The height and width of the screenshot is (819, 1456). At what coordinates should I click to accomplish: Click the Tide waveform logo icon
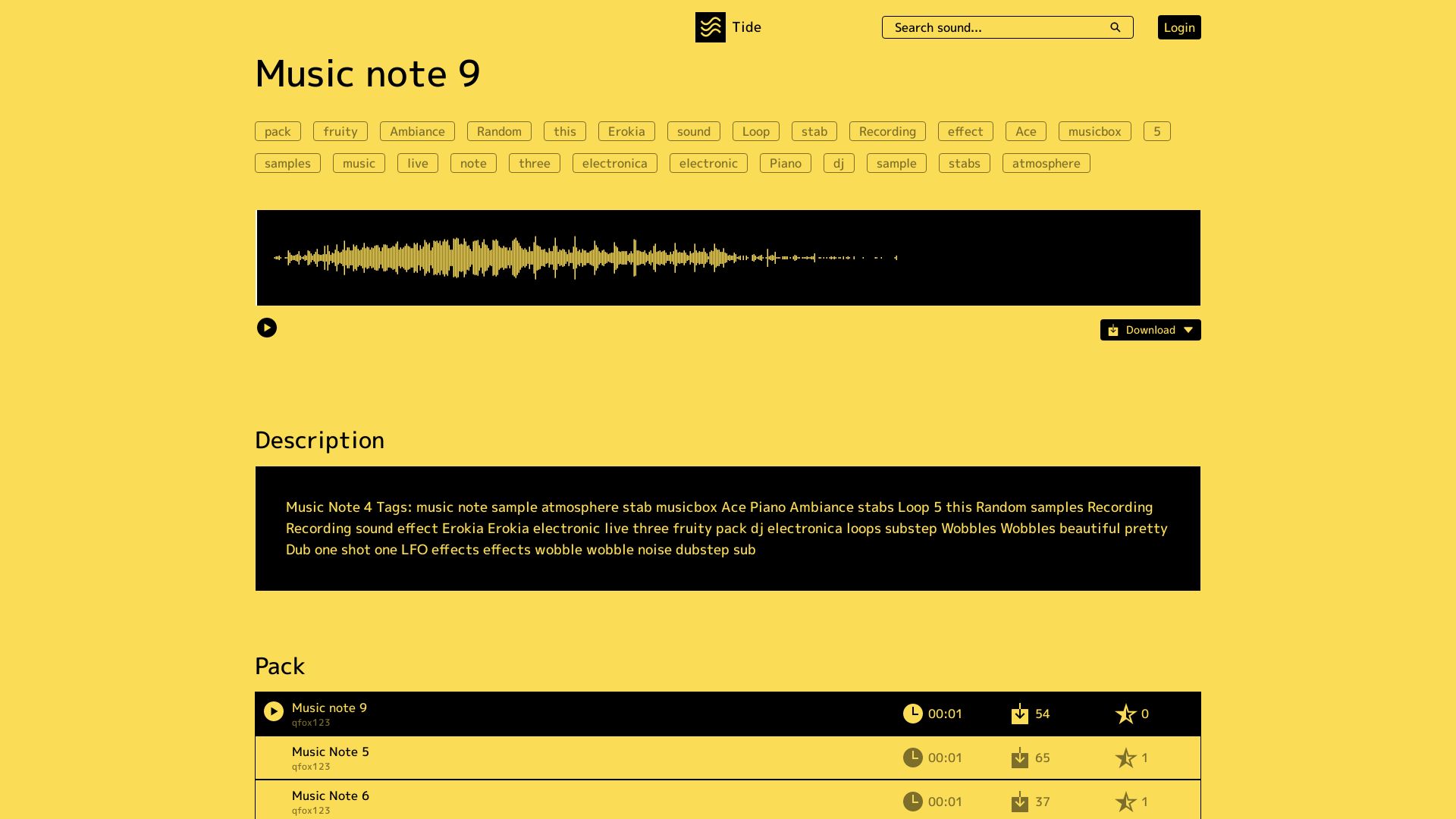pos(710,27)
